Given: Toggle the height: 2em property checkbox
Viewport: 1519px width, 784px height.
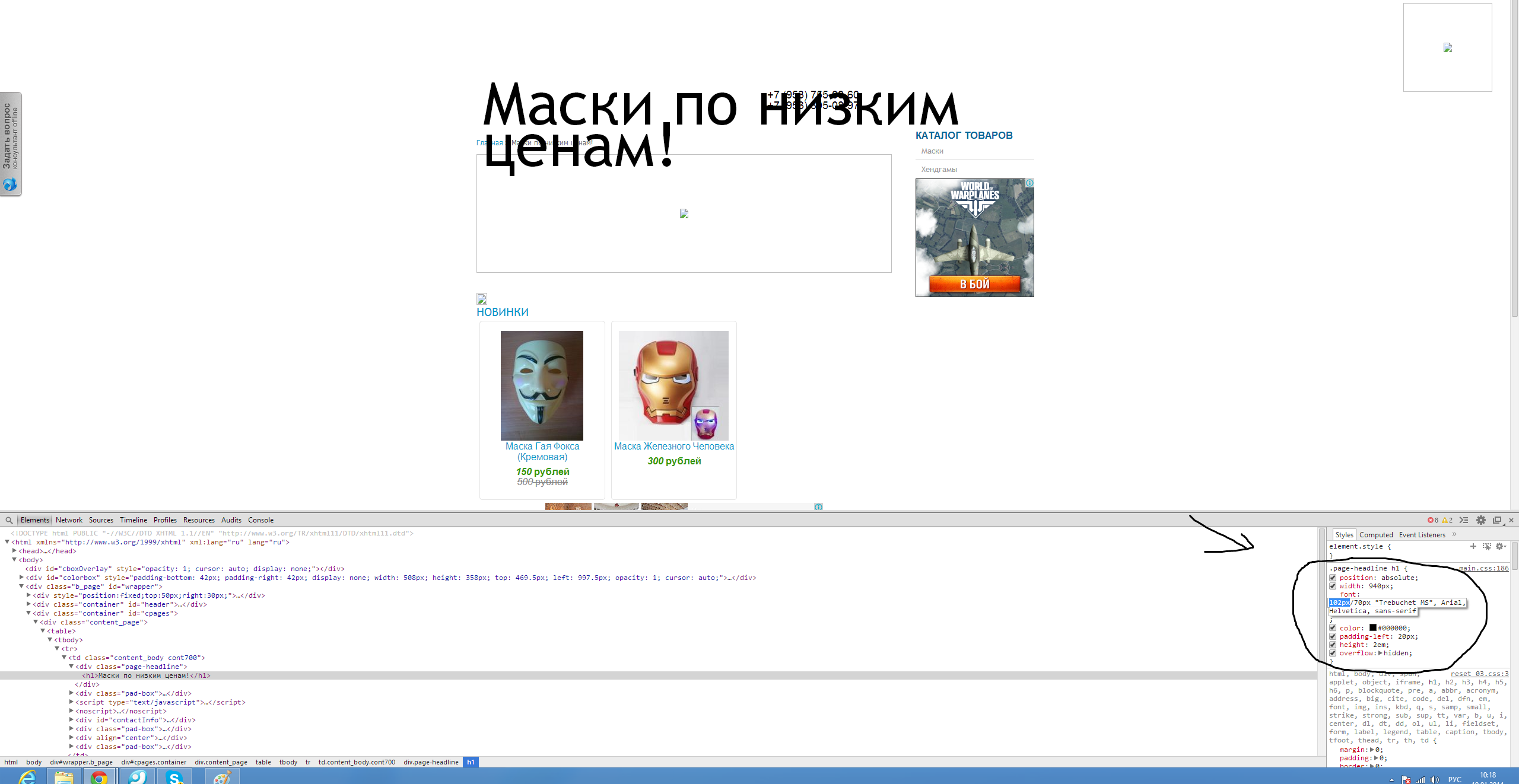Looking at the screenshot, I should coord(1333,645).
